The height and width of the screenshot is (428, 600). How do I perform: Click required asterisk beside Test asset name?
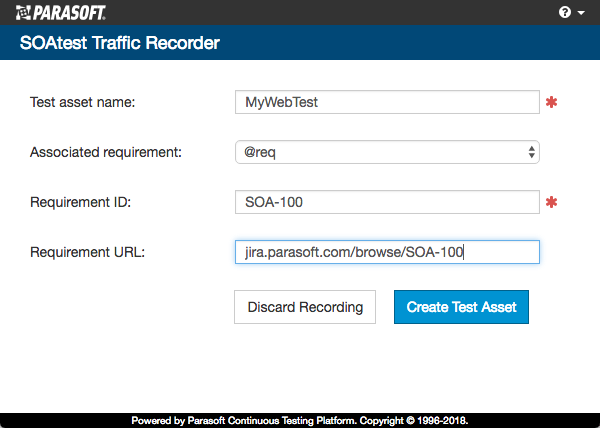(x=551, y=102)
